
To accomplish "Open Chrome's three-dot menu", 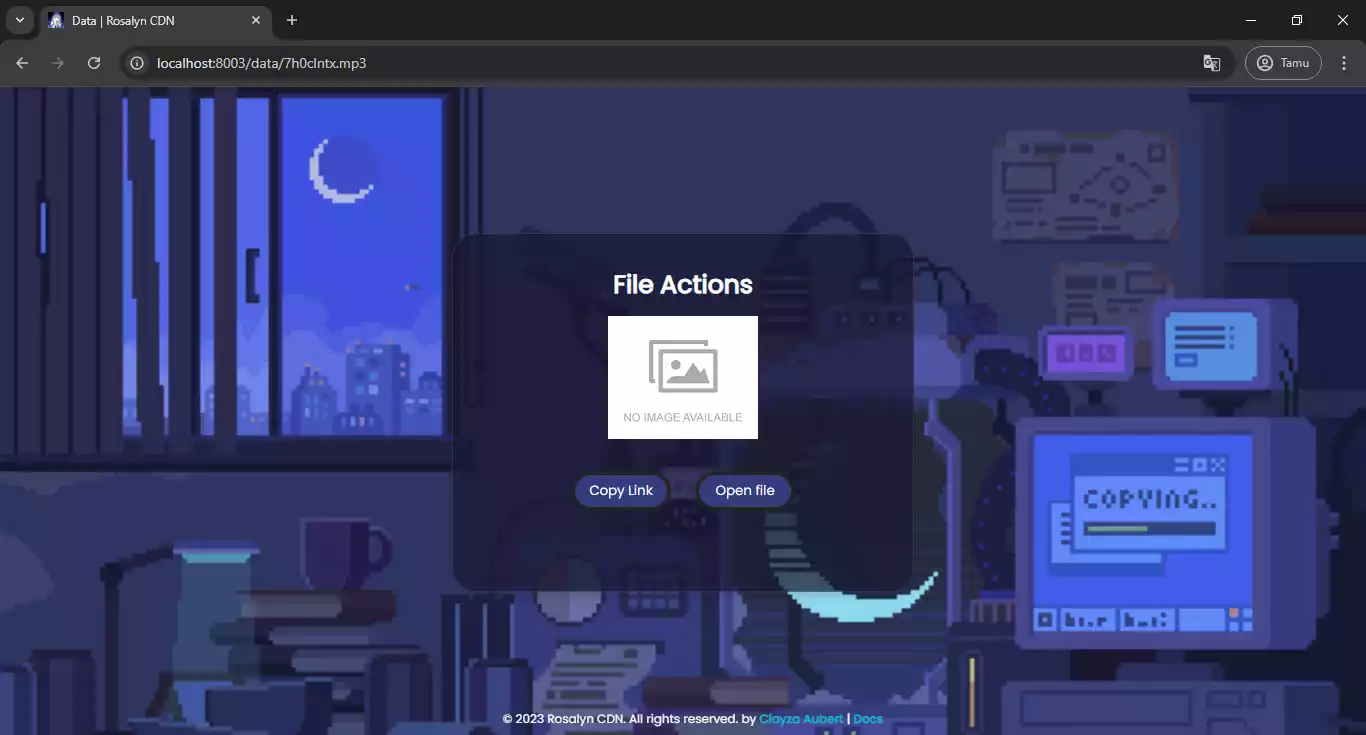I will [x=1344, y=63].
